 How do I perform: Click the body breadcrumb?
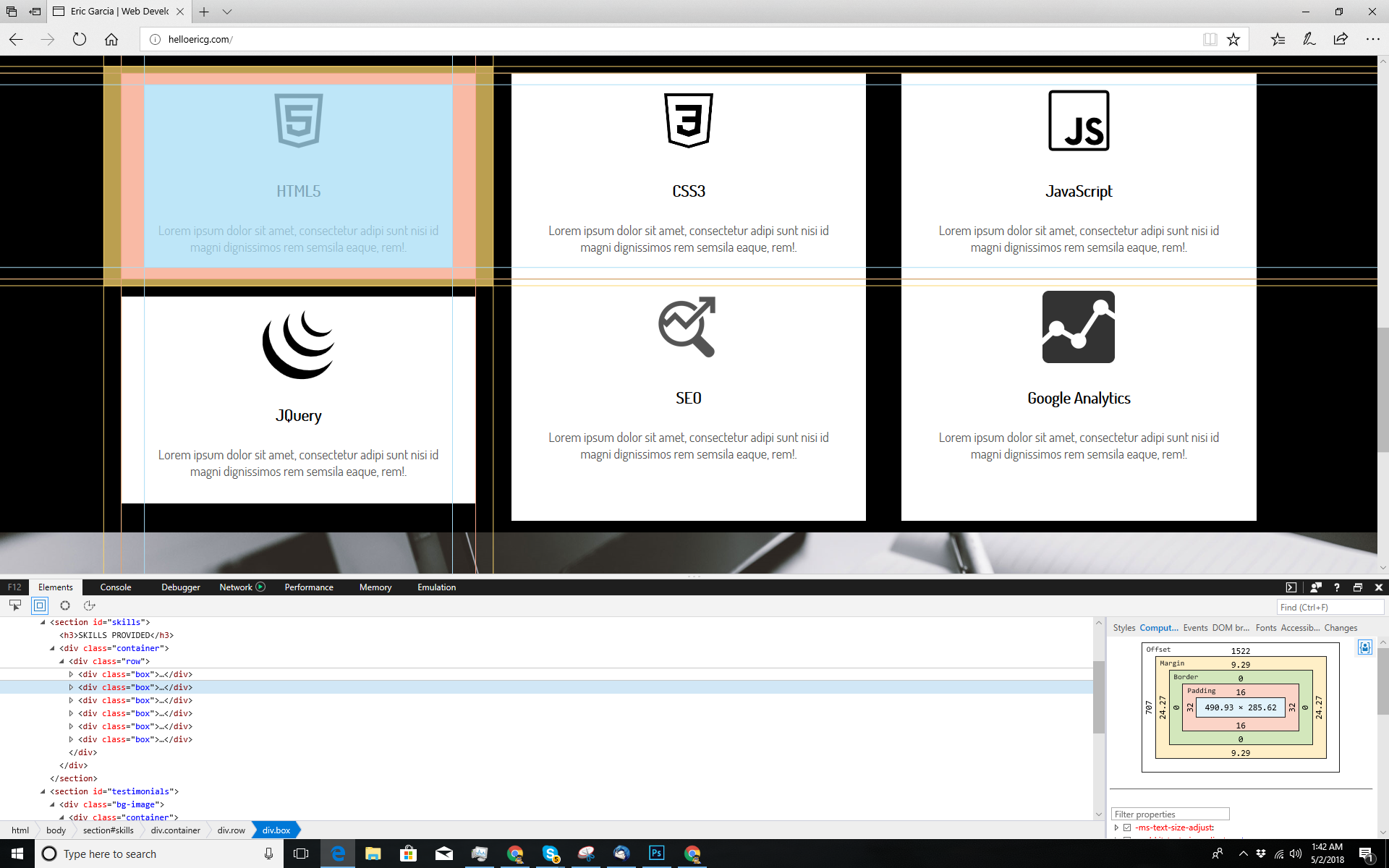tap(56, 830)
